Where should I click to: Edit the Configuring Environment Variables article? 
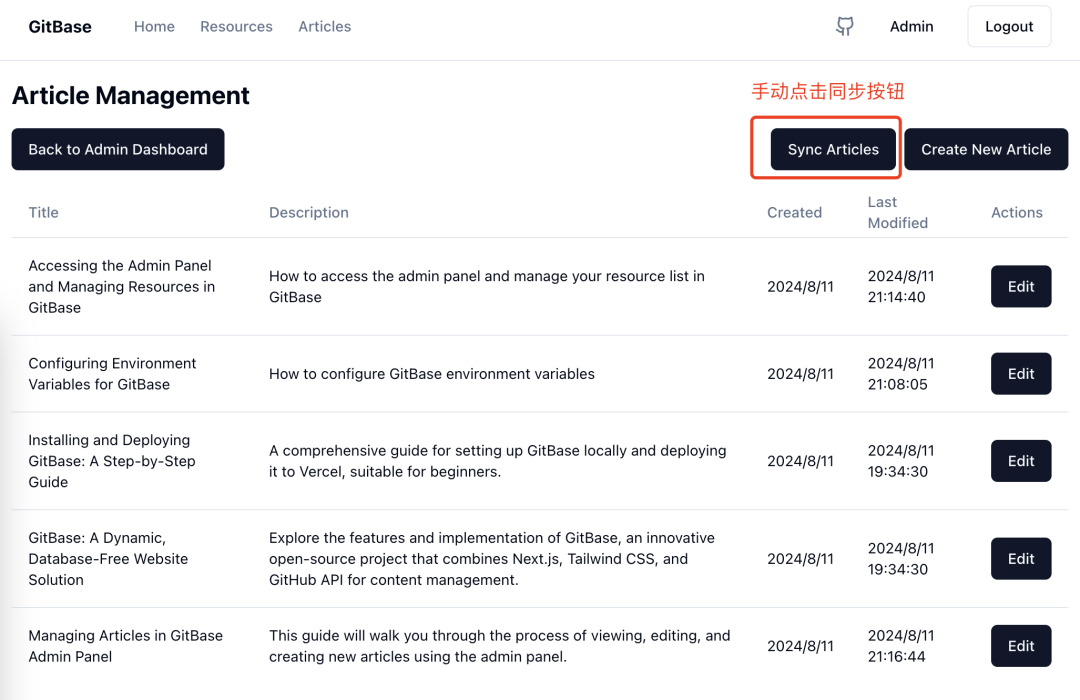1021,374
